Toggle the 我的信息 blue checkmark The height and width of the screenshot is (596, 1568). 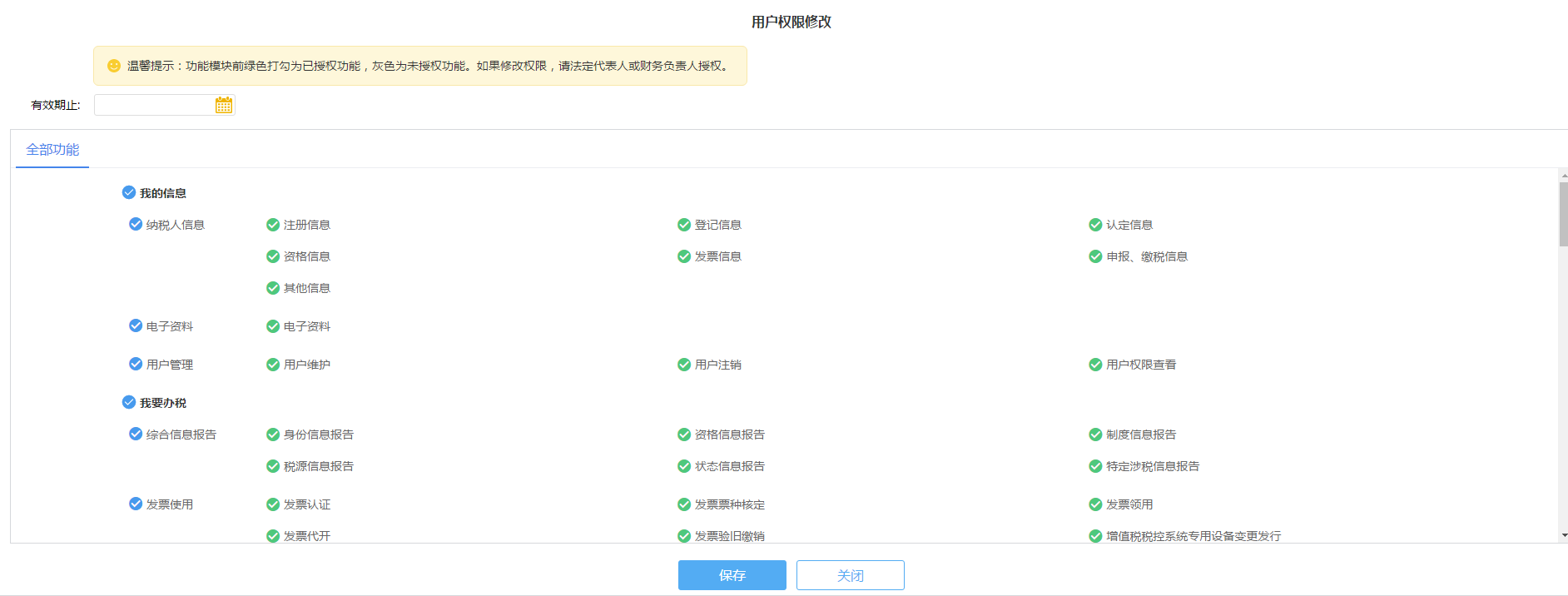point(129,192)
